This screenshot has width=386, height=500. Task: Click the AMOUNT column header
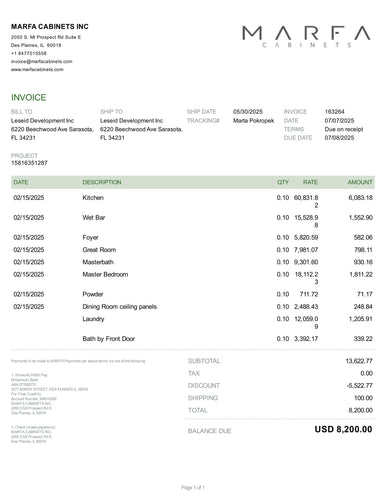360,182
